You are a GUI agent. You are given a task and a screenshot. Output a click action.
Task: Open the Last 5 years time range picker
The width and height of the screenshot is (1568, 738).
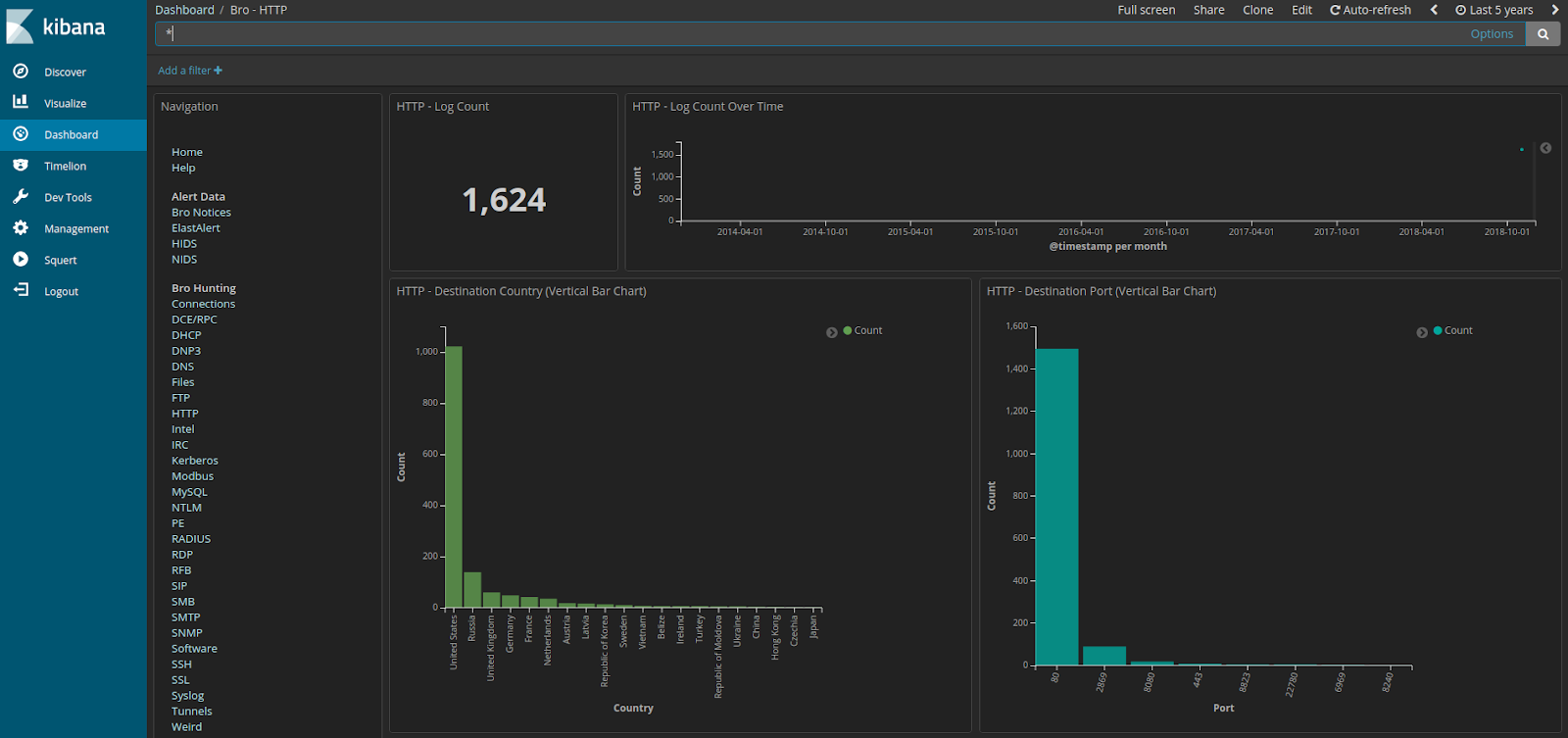pyautogui.click(x=1494, y=10)
